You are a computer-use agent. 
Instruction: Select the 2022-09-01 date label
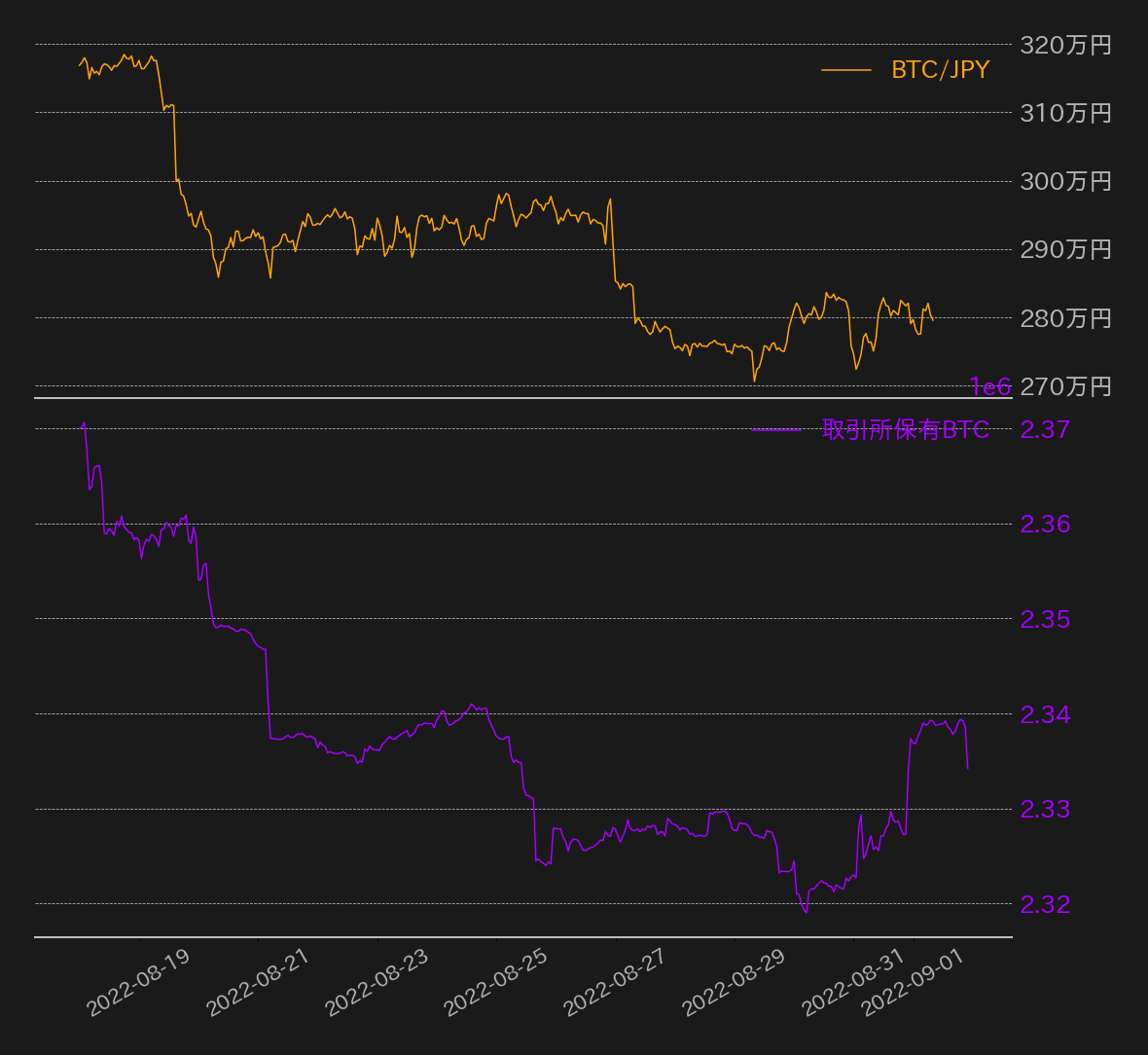point(913,983)
